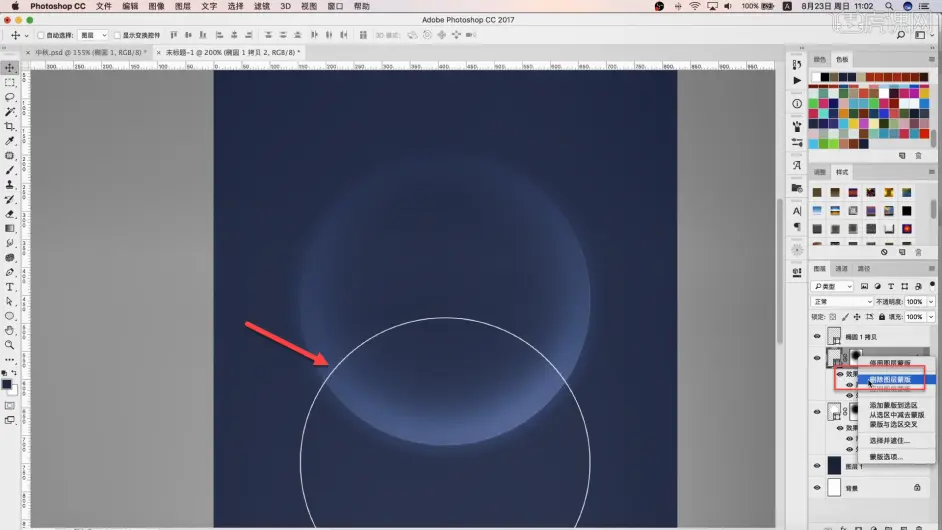Open the blend mode 正常 dropdown
Screen dimensions: 942x530
click(x=842, y=302)
